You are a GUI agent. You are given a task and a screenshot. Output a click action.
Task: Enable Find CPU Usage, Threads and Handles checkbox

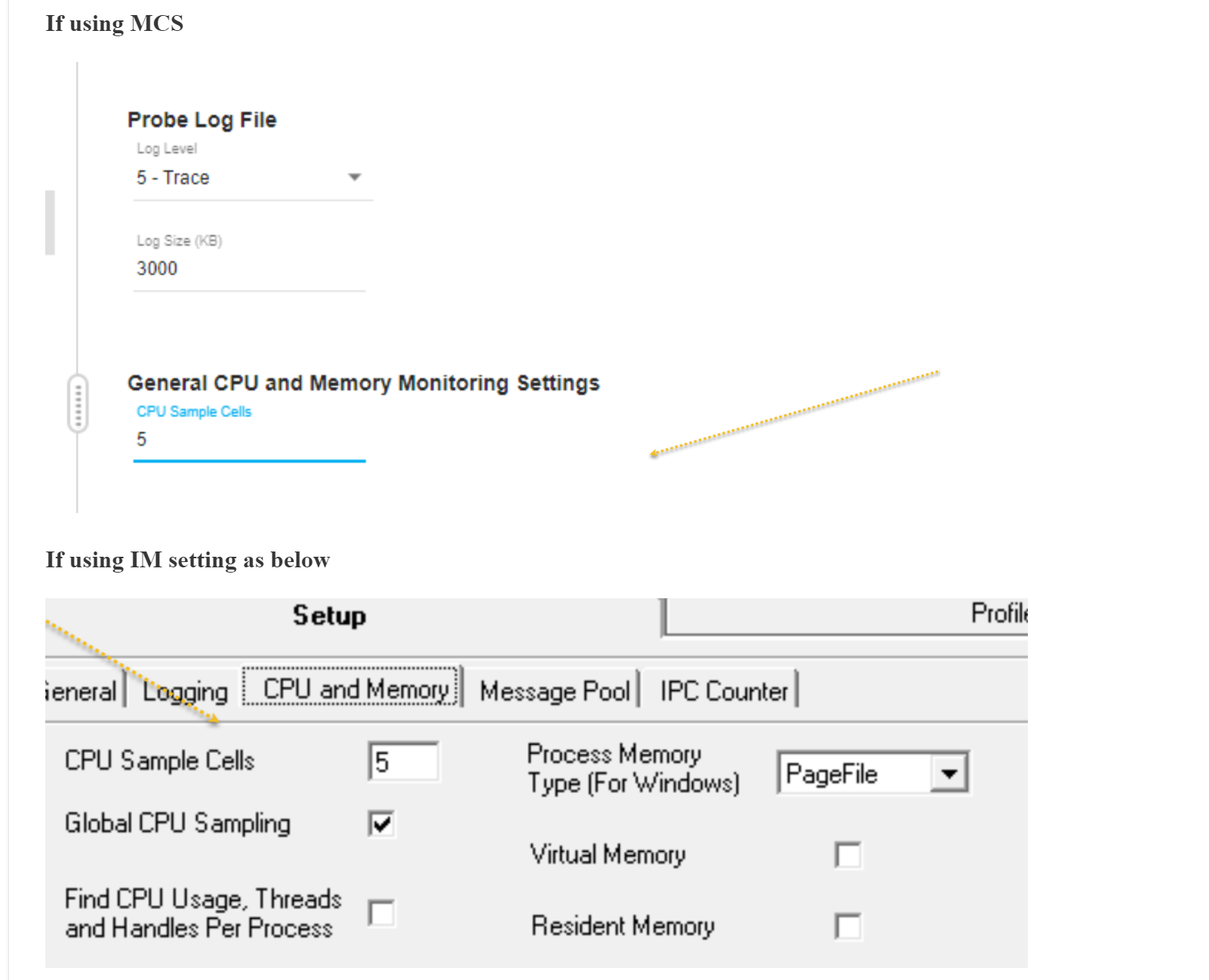tap(382, 913)
